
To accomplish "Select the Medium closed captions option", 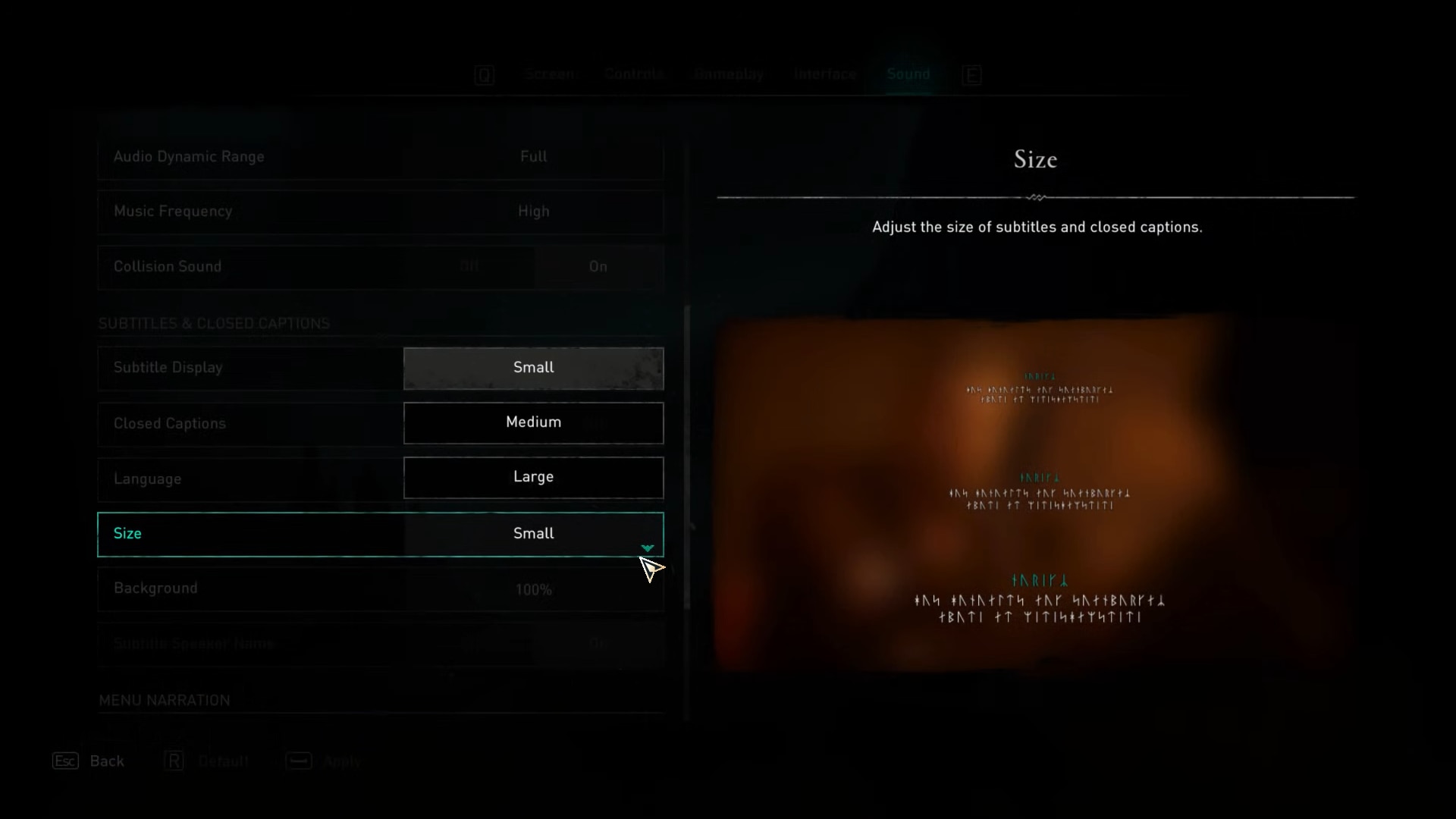I will pyautogui.click(x=533, y=421).
